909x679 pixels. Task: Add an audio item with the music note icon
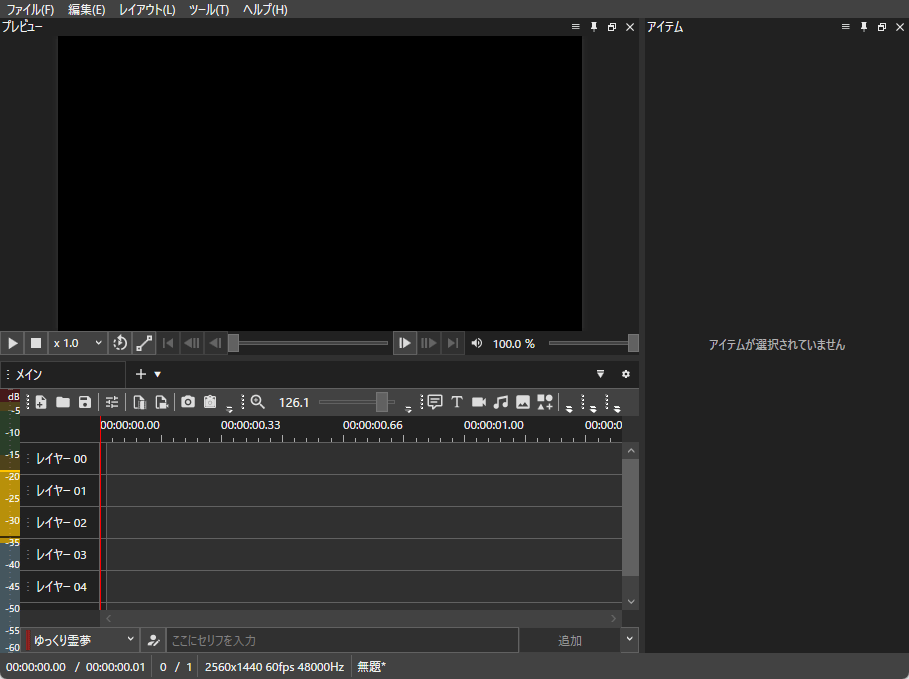pyautogui.click(x=501, y=402)
